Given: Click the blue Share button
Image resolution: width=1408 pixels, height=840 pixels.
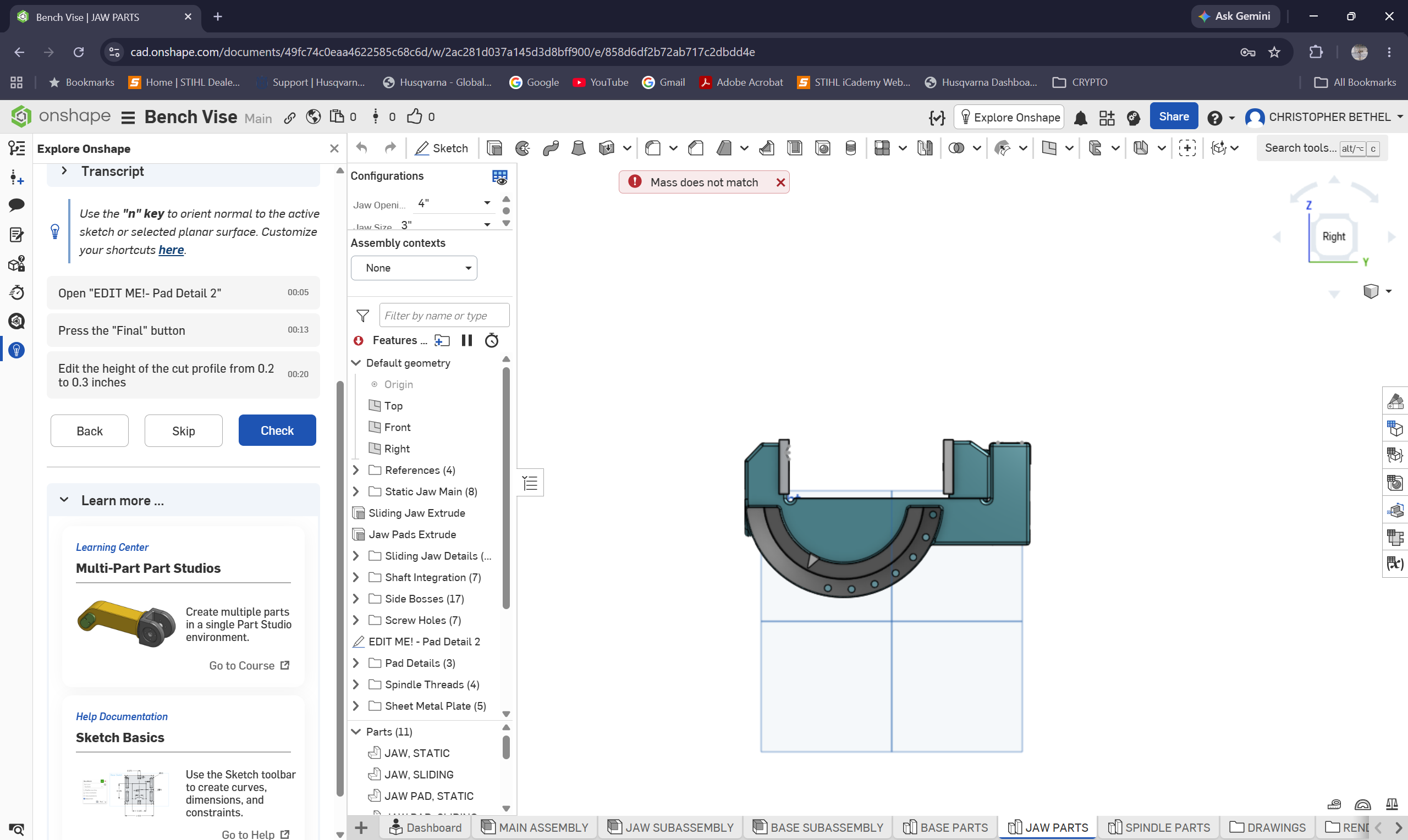Looking at the screenshot, I should pyautogui.click(x=1174, y=117).
